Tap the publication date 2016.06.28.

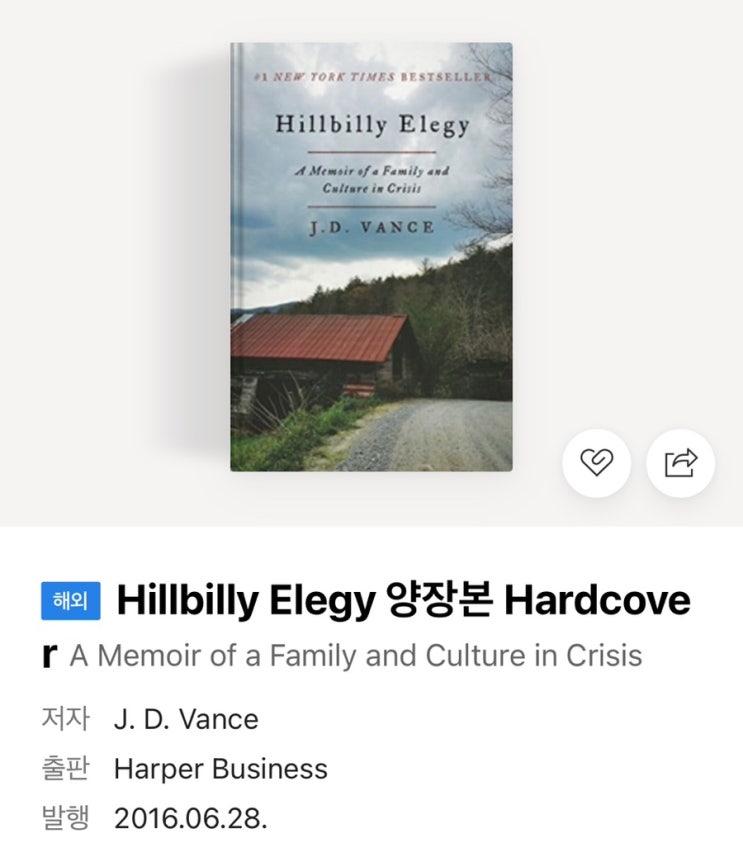[x=190, y=819]
